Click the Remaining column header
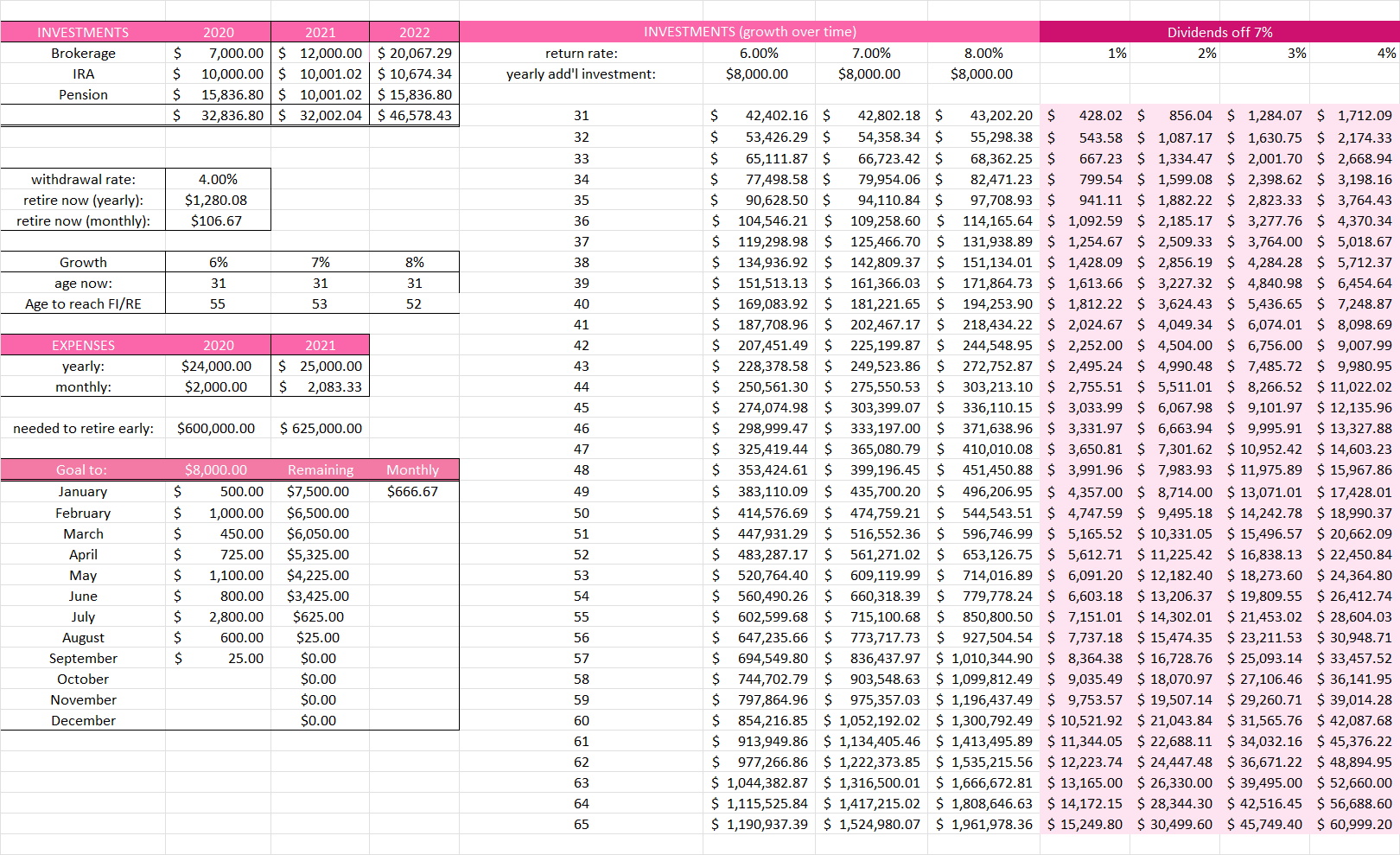 click(320, 469)
